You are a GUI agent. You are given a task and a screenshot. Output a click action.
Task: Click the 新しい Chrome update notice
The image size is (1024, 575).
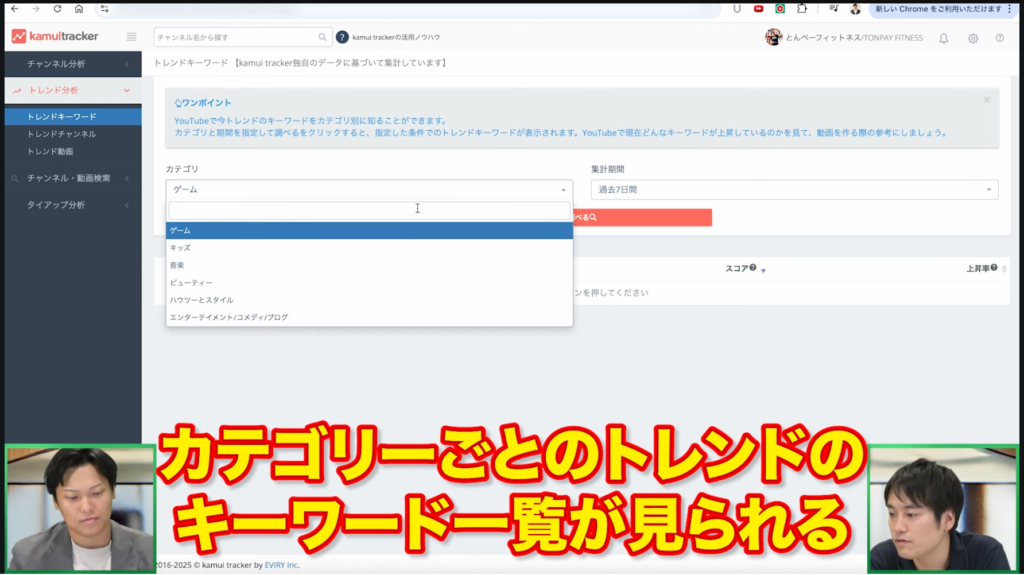(938, 8)
